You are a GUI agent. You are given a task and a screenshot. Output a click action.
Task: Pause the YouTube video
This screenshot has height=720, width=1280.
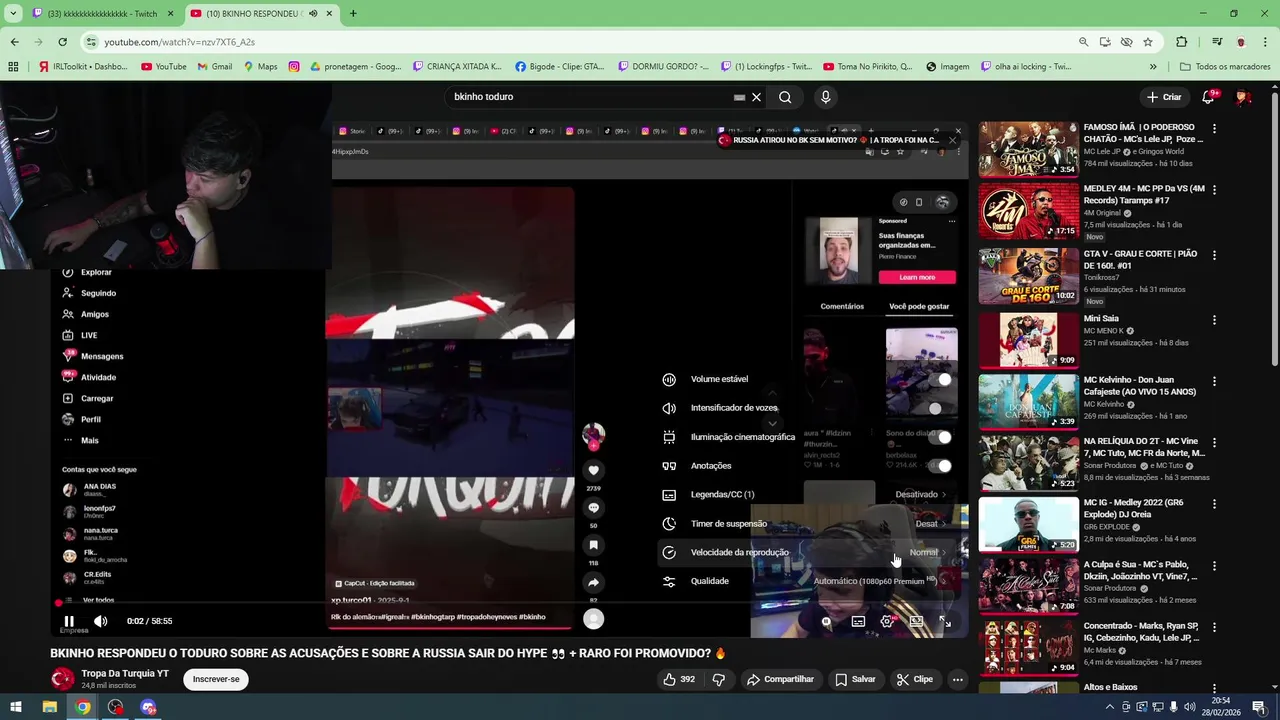69,621
